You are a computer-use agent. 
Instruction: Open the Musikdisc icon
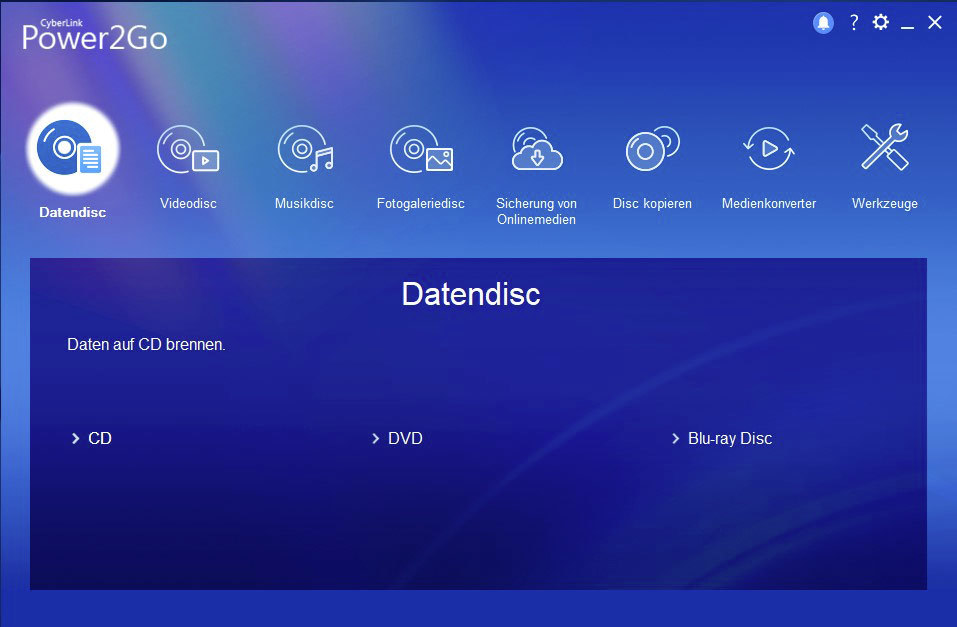(305, 149)
